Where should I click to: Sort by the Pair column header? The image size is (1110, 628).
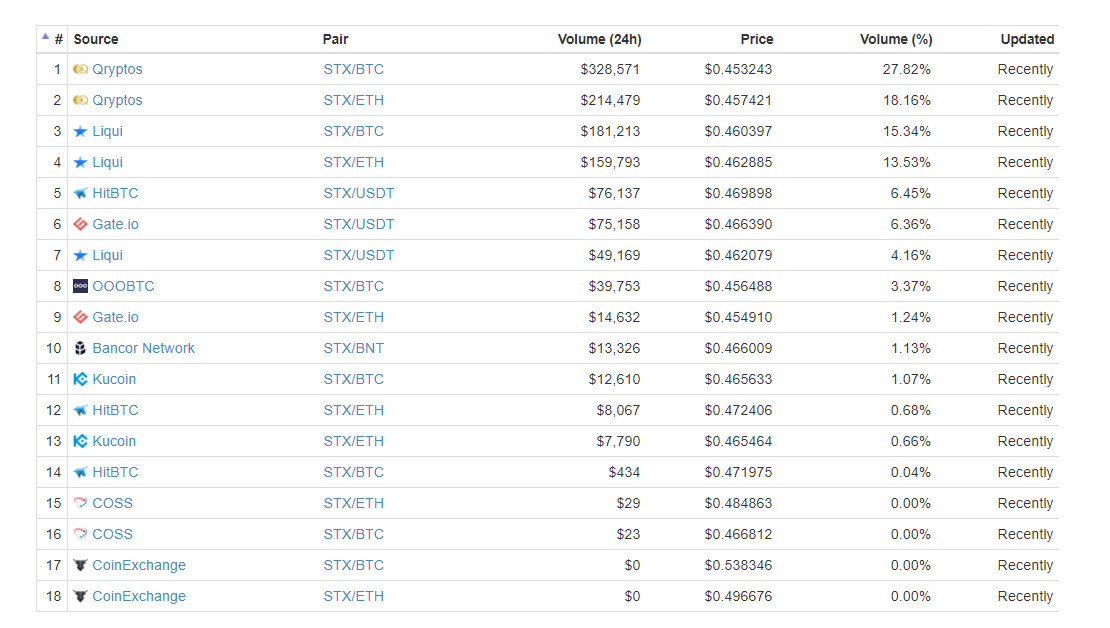[336, 40]
